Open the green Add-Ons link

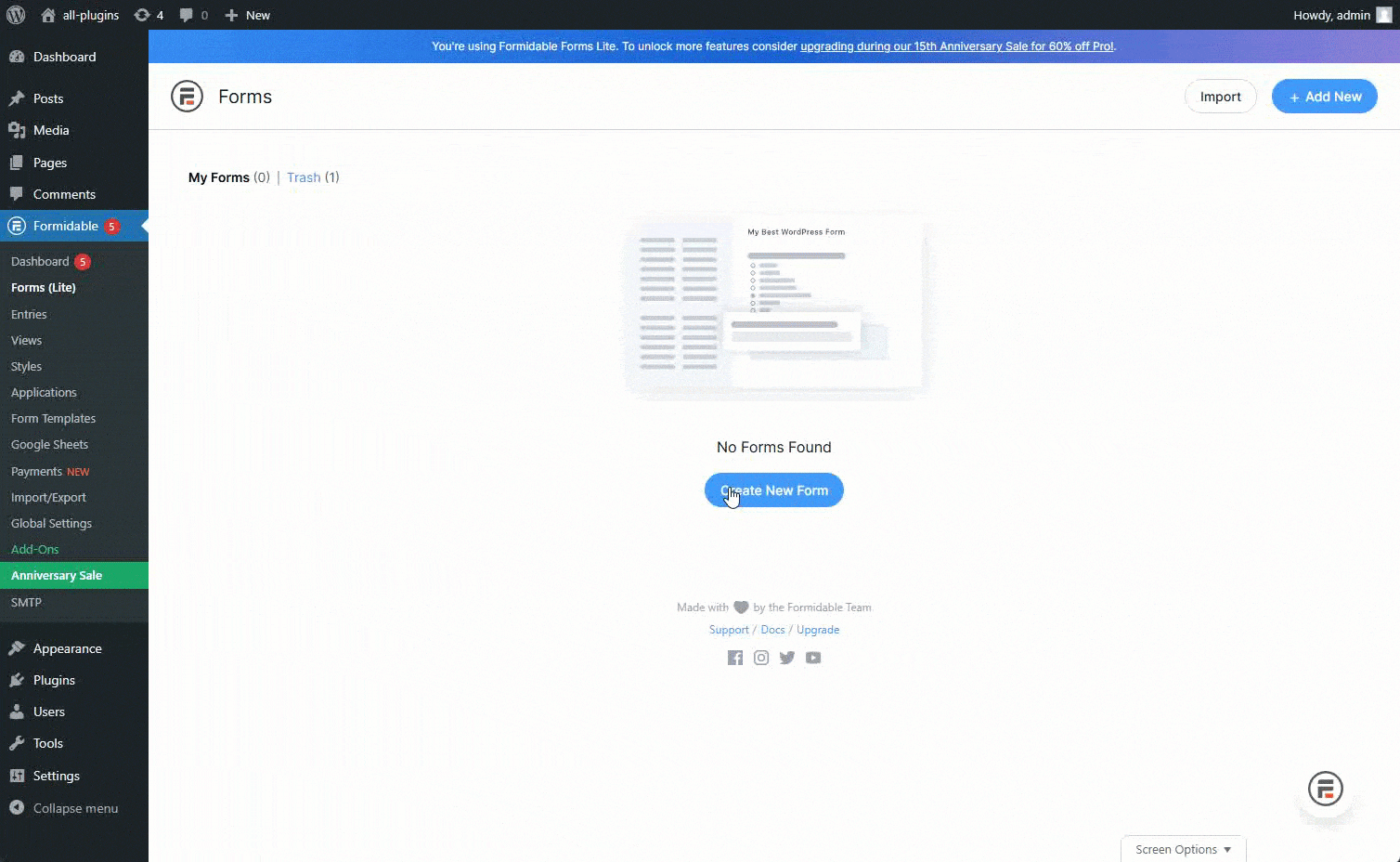(35, 549)
